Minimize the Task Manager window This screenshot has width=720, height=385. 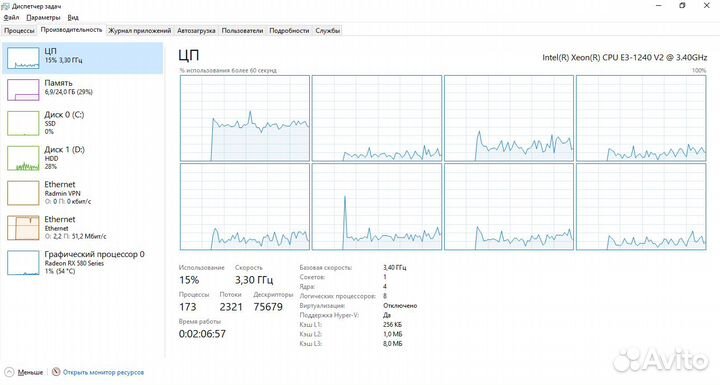pyautogui.click(x=659, y=6)
